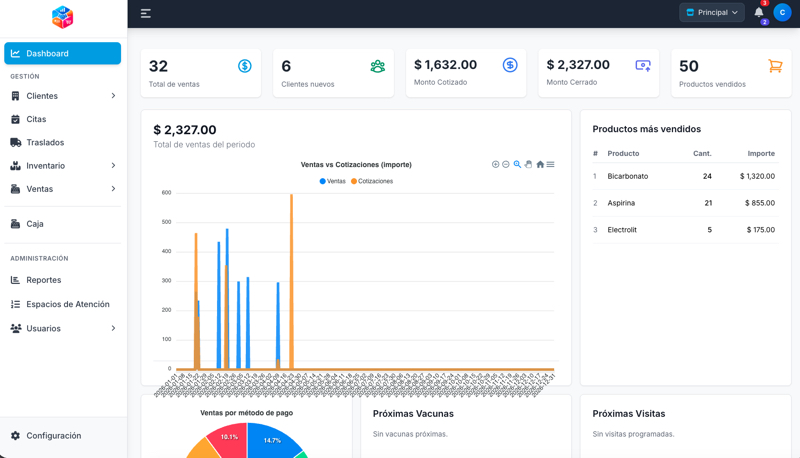Open notifications bell icon
Screen dimensions: 800x458
pos(759,12)
